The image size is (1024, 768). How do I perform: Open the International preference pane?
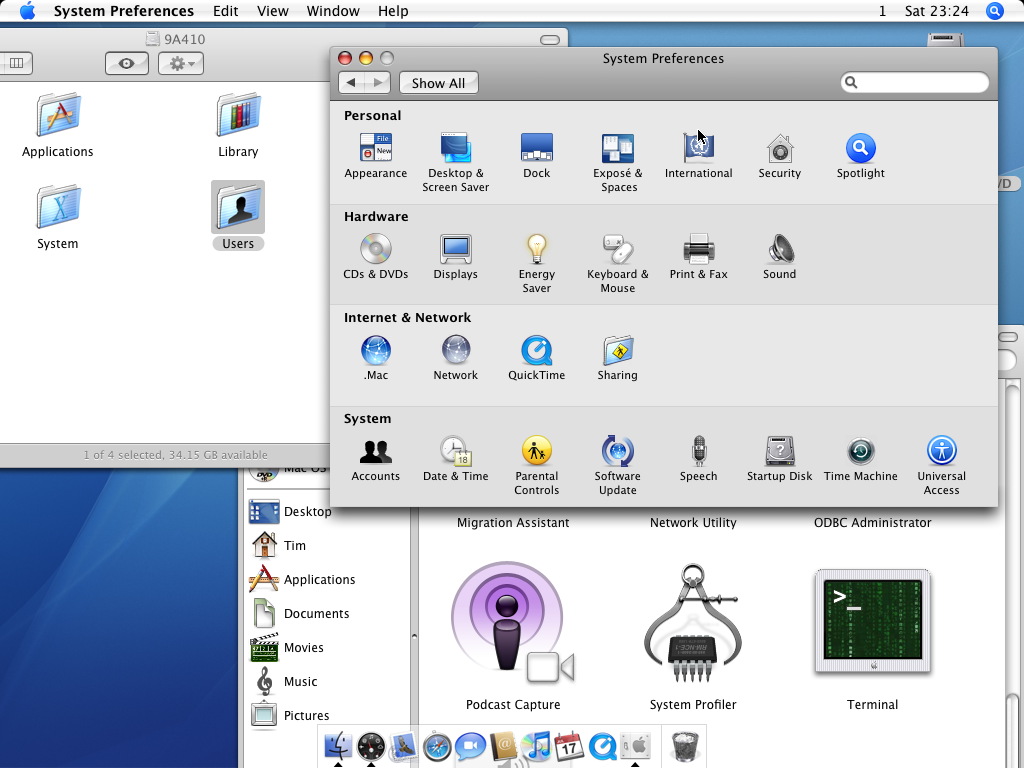point(698,155)
